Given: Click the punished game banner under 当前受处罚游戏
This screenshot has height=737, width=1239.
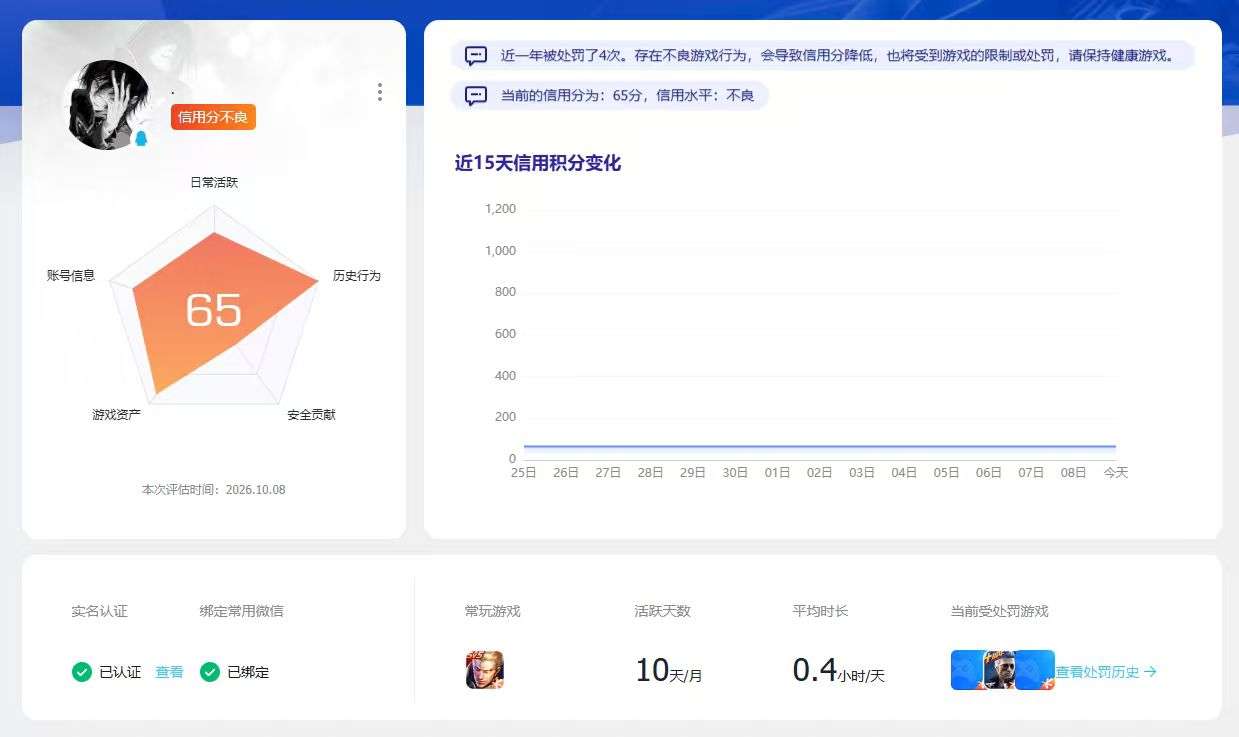Looking at the screenshot, I should 1002,670.
